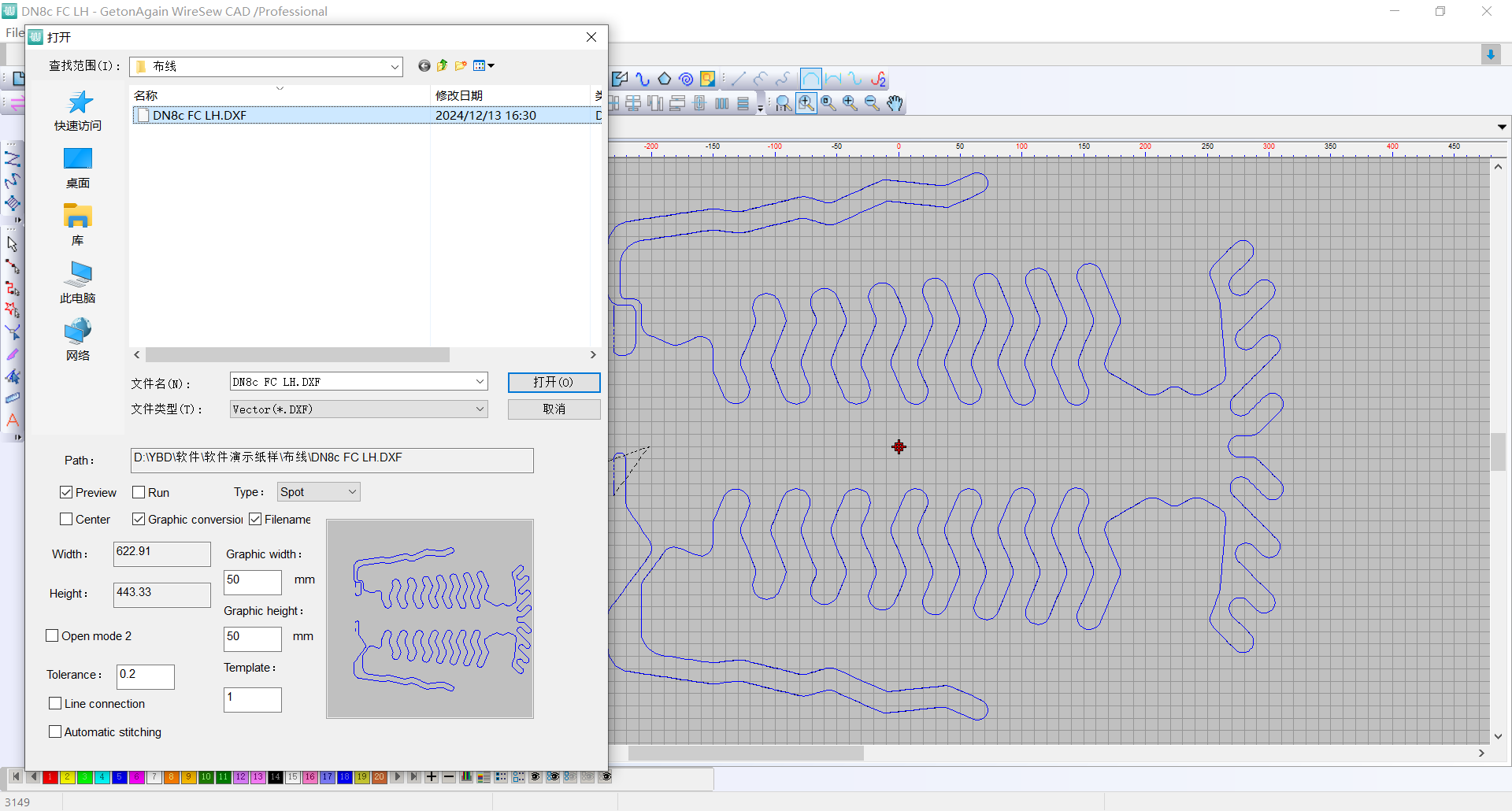This screenshot has width=1512, height=811.
Task: Click the 打开(O) open button
Action: pos(554,383)
